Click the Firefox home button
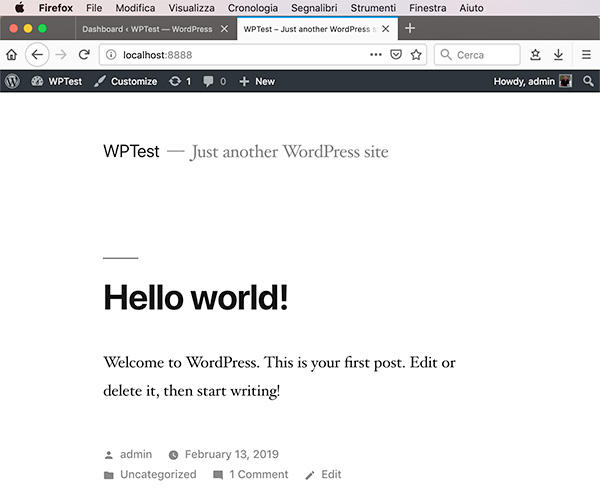 (12, 54)
